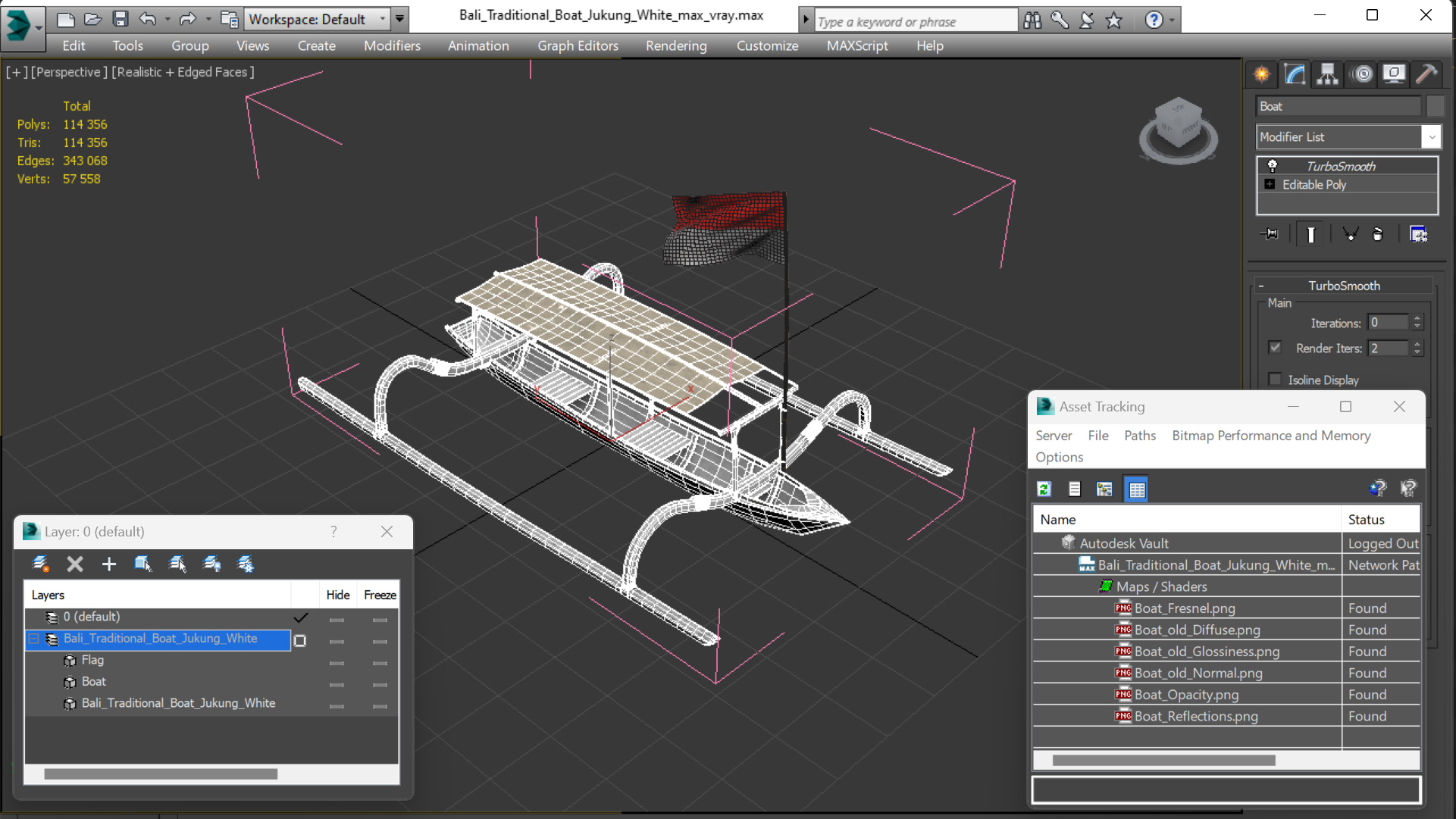Screen dimensions: 1456x819
Task: Click the Undo arrow icon
Action: (148, 19)
